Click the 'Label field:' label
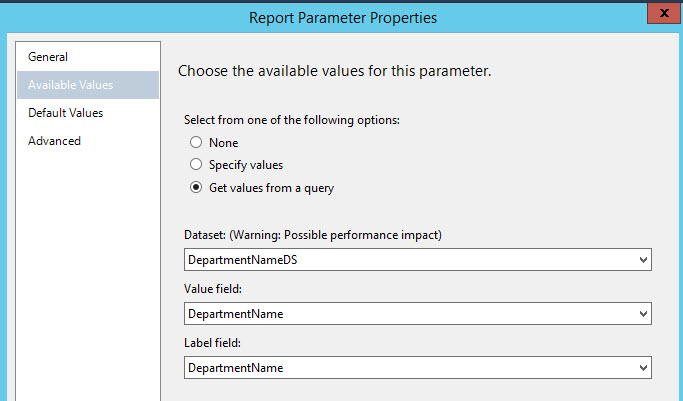The image size is (683, 401). pos(215,343)
